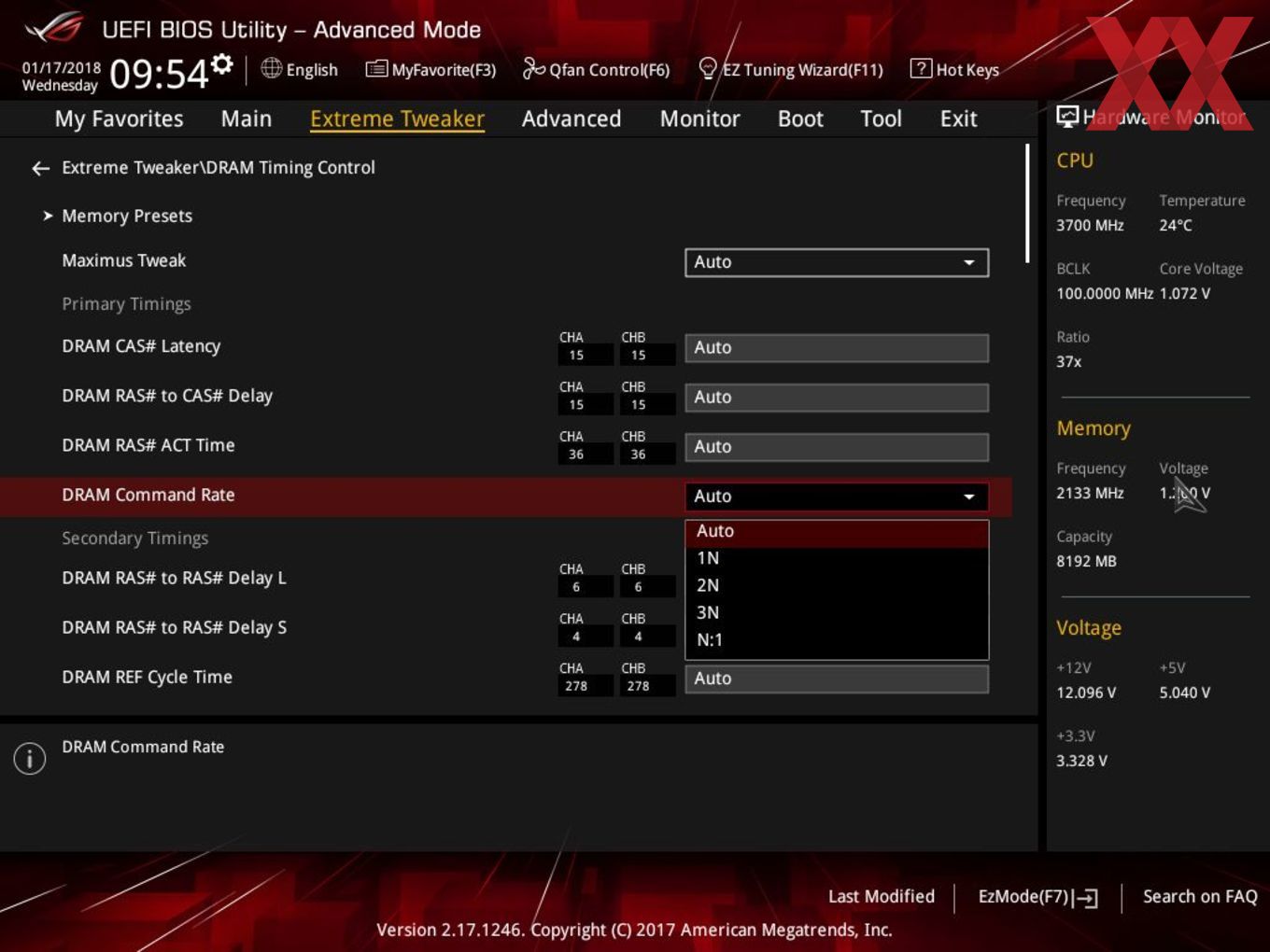Click the globe language icon
This screenshot has height=952, width=1270.
tap(271, 68)
